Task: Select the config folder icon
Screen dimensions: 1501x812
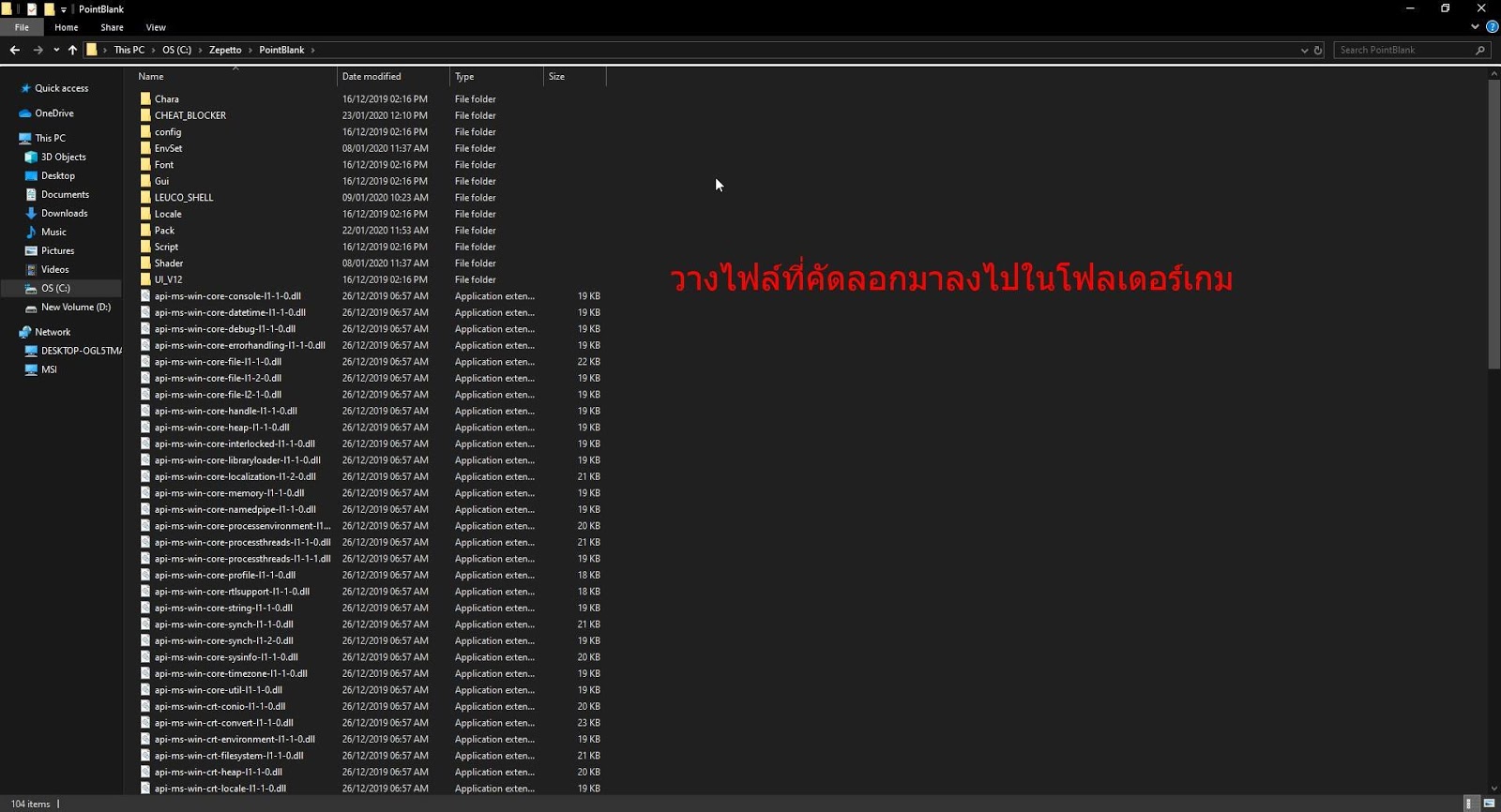Action: pos(145,131)
